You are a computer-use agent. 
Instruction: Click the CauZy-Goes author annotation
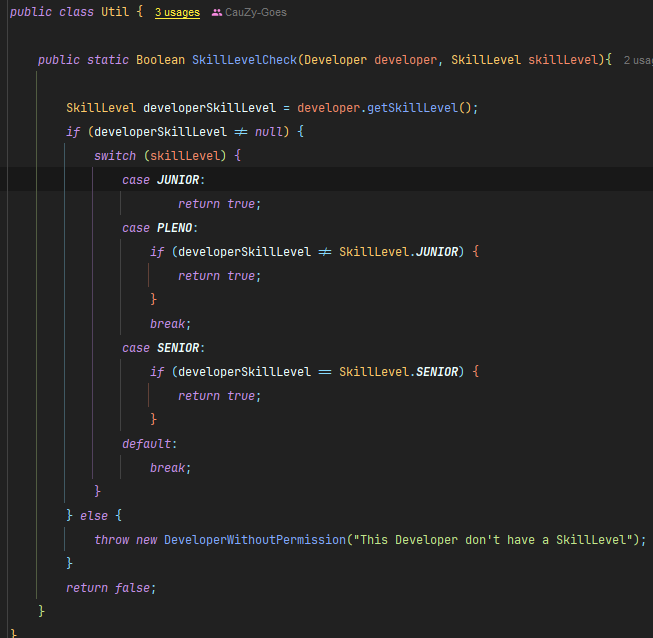(x=256, y=12)
